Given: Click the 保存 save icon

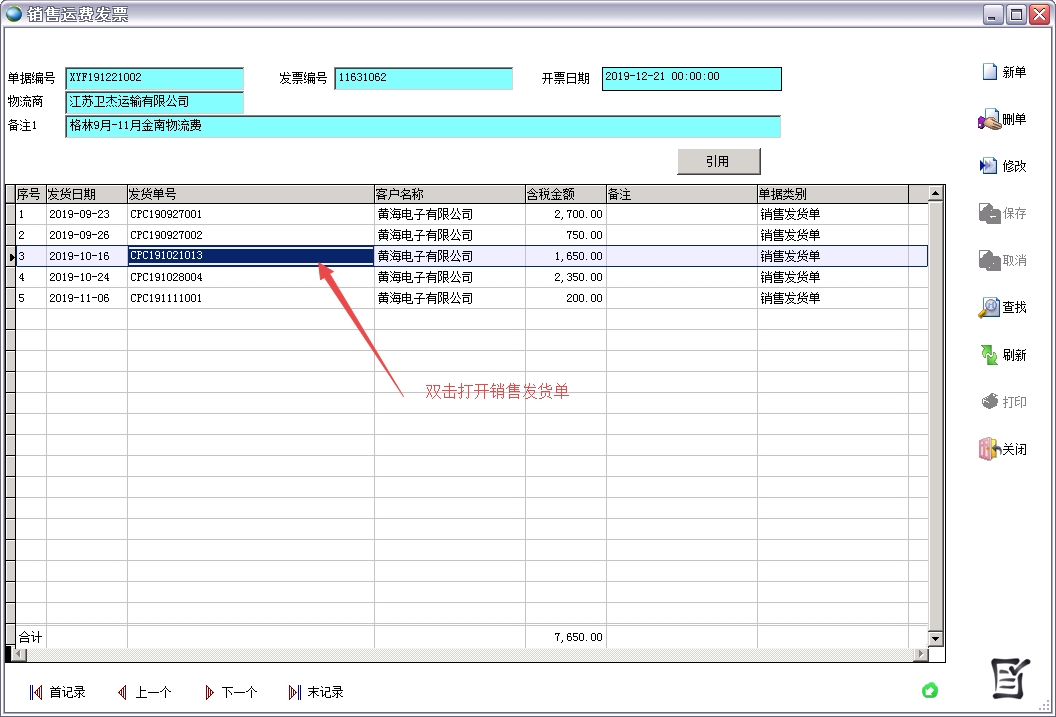Looking at the screenshot, I should pyautogui.click(x=1005, y=213).
